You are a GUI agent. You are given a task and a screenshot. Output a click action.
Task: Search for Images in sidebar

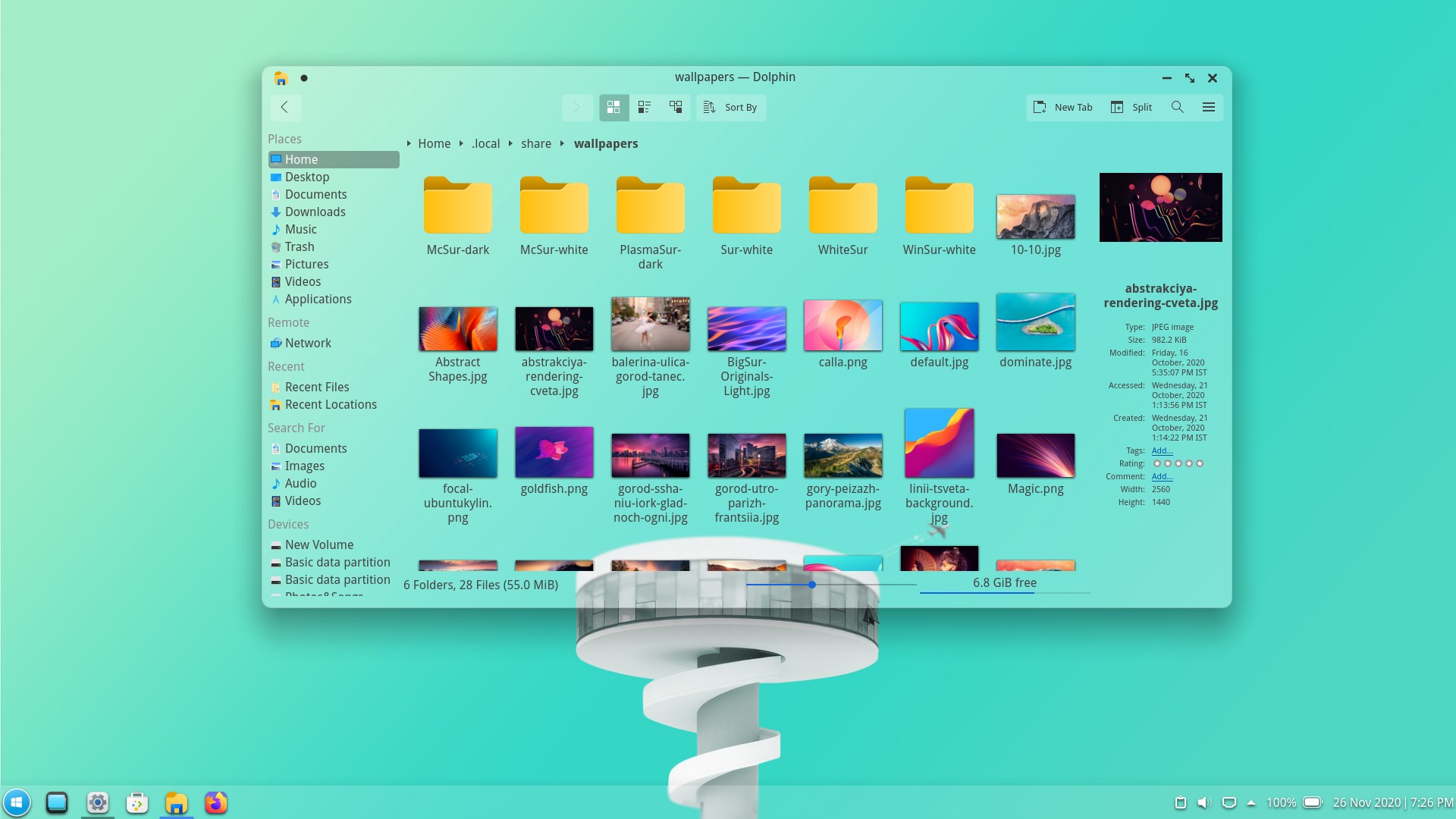[x=334, y=466]
